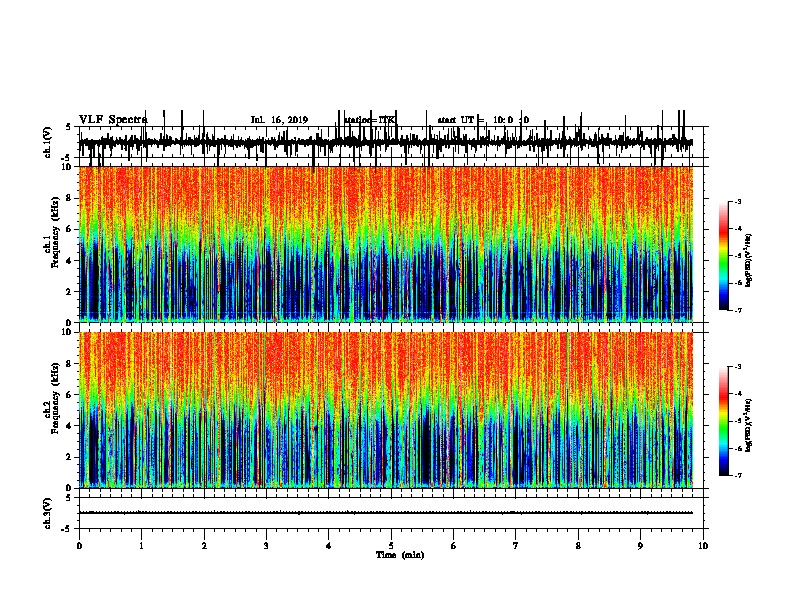Click the "8" kHz tick on ch.2 frequency axis

pos(70,364)
